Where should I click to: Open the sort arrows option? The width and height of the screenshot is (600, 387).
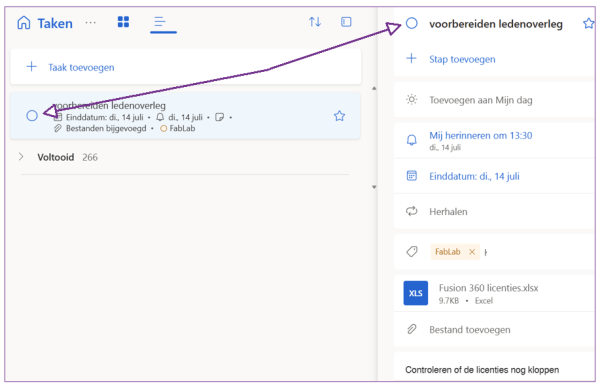coord(315,22)
